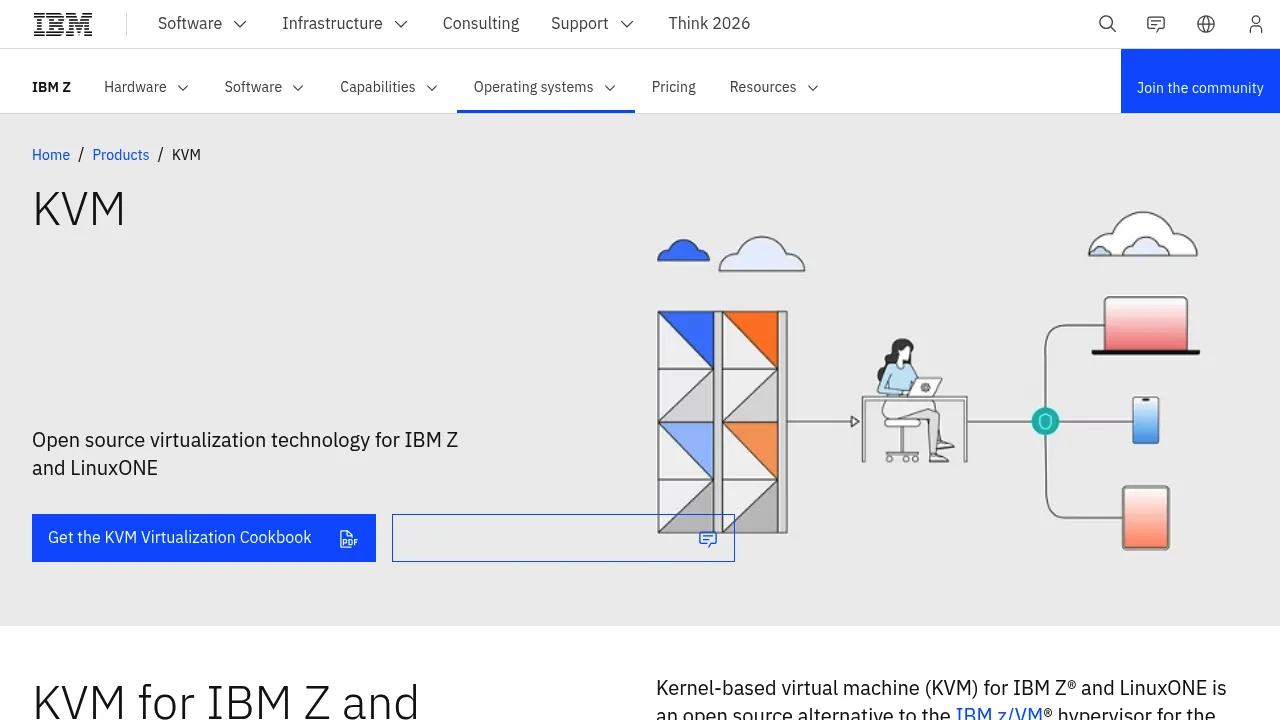Expand the Capabilities submenu

point(389,87)
